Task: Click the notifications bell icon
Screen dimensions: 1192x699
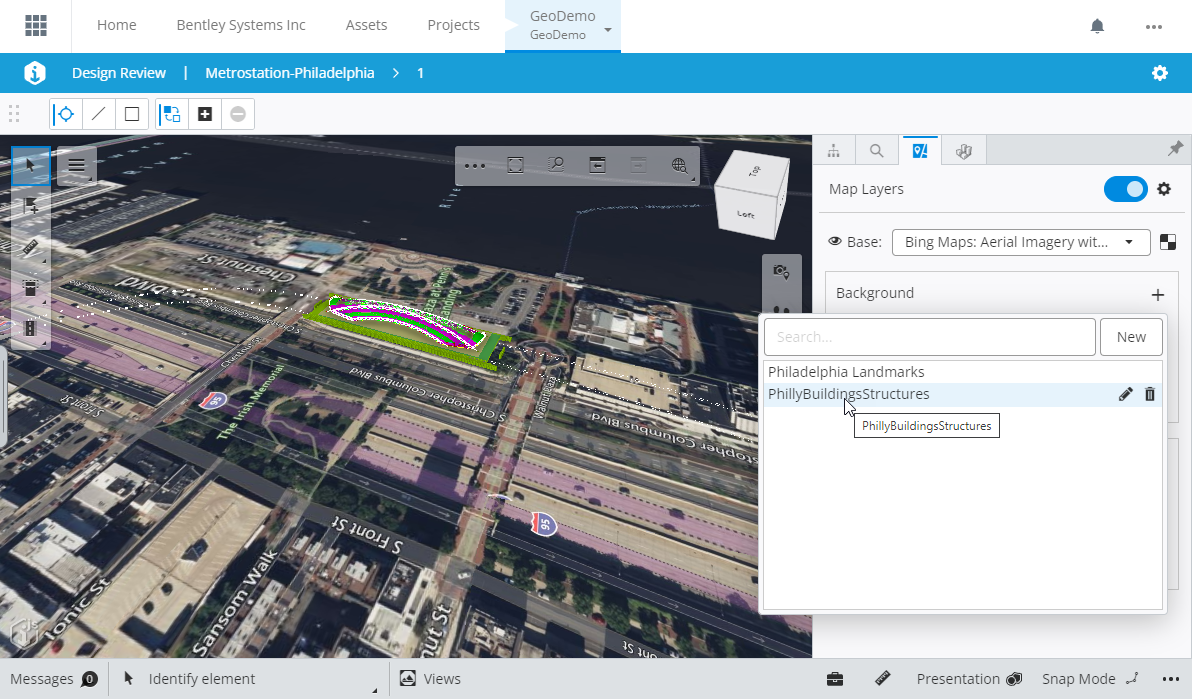Action: 1097,26
